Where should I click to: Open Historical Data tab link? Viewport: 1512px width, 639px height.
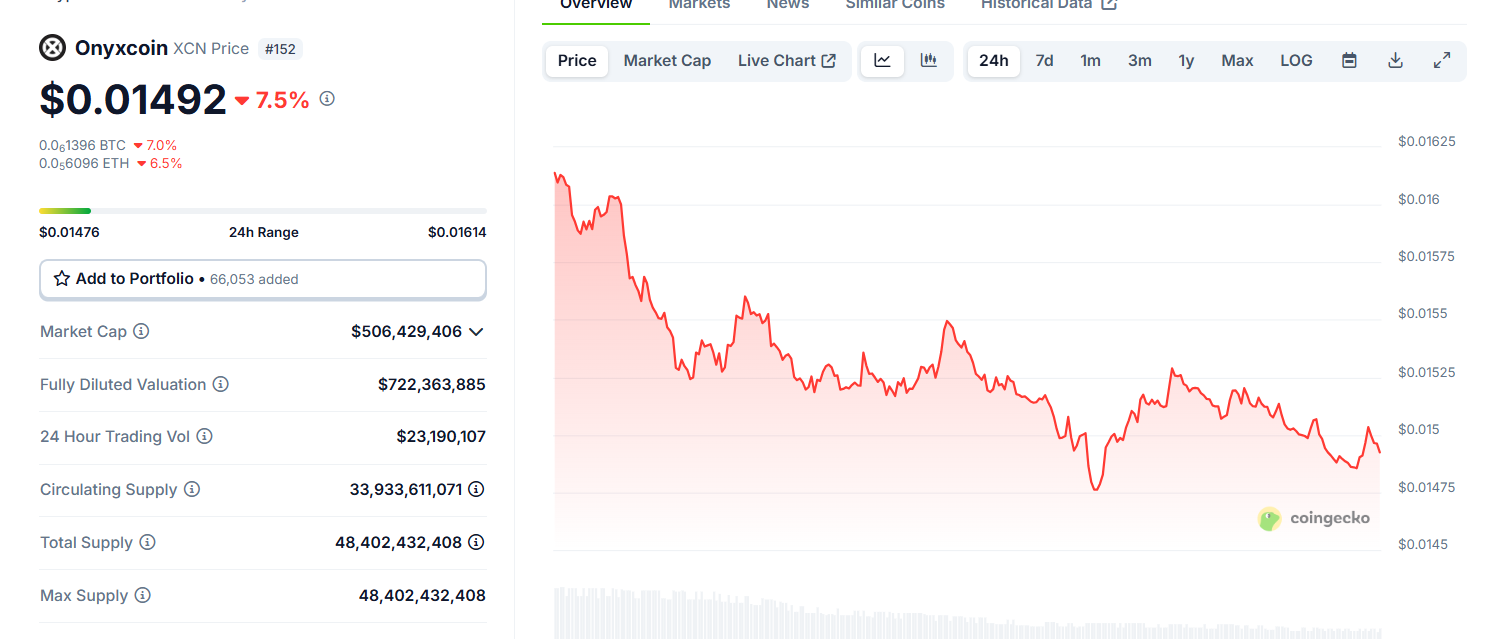(x=1048, y=5)
